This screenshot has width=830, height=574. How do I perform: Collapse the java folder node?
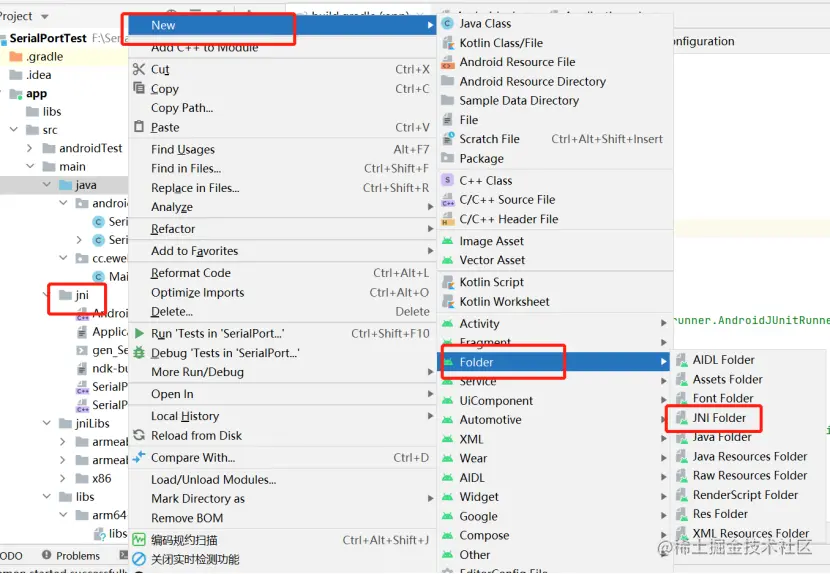(x=47, y=184)
